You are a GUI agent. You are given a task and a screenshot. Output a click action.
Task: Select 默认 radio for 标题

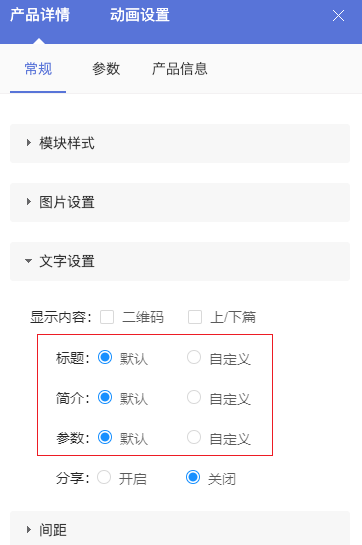[105, 357]
